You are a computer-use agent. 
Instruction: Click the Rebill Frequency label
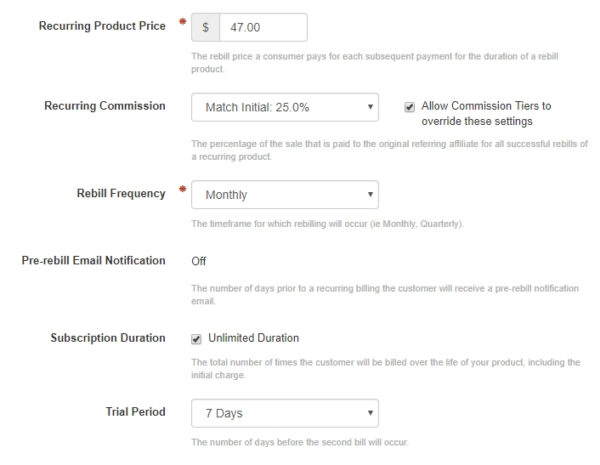(120, 193)
